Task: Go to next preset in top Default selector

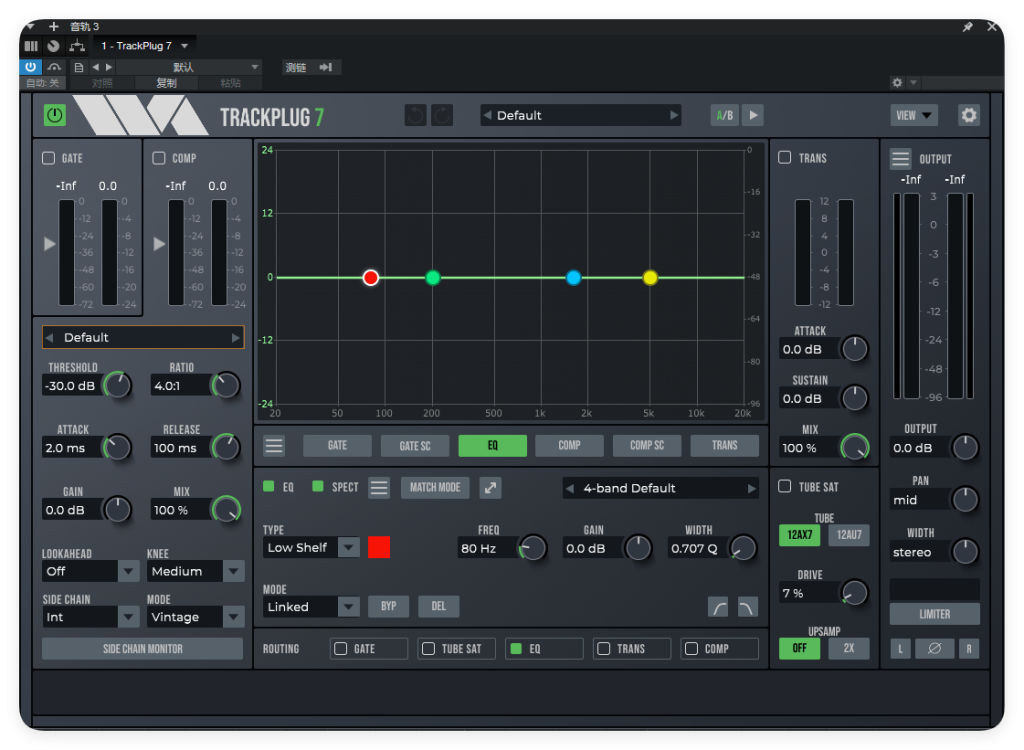Action: [x=674, y=115]
